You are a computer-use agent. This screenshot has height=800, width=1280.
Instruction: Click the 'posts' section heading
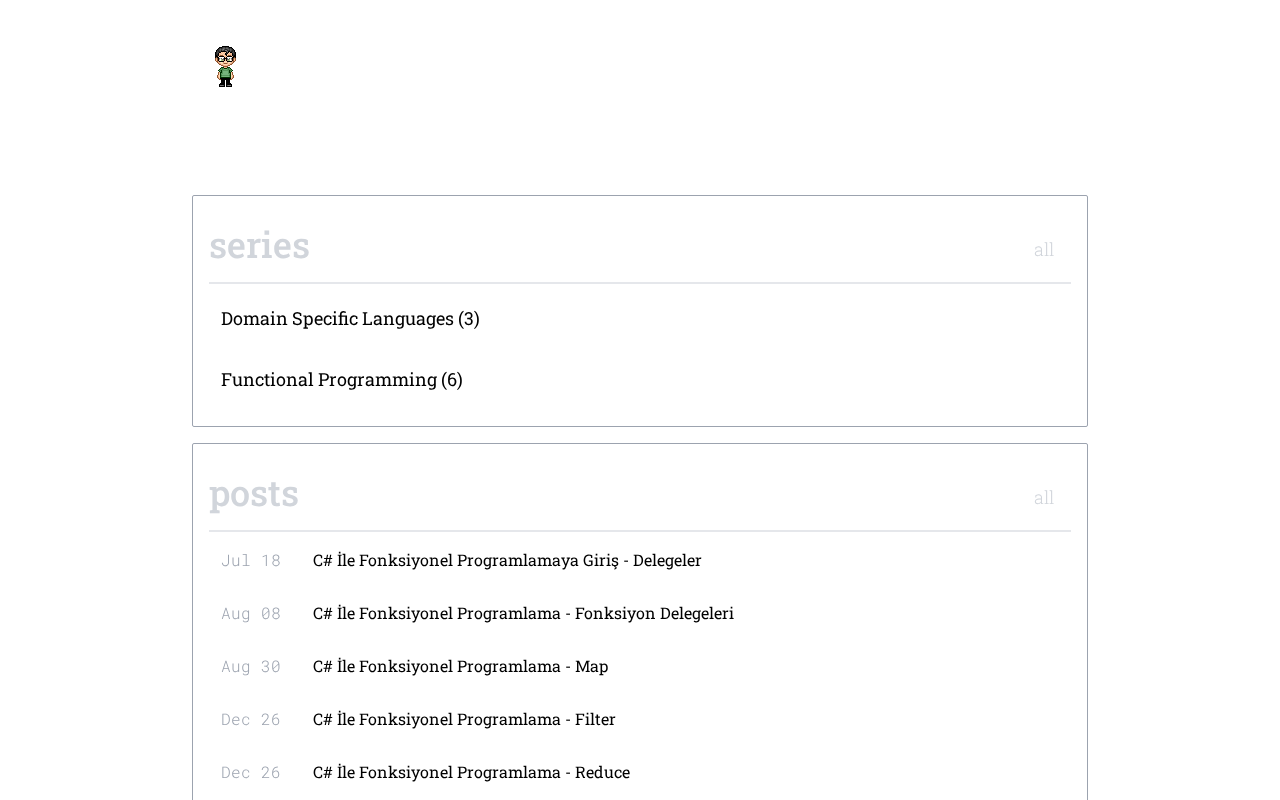254,494
